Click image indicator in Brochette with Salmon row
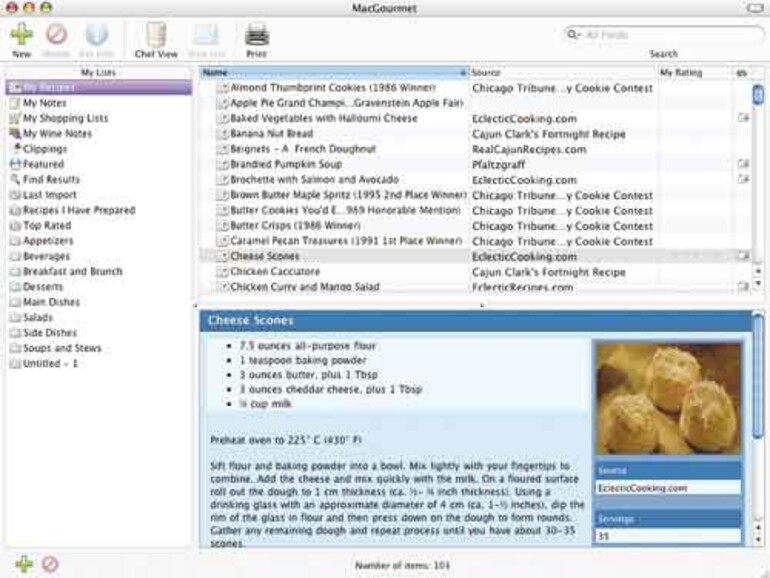The image size is (770, 578). tap(743, 179)
